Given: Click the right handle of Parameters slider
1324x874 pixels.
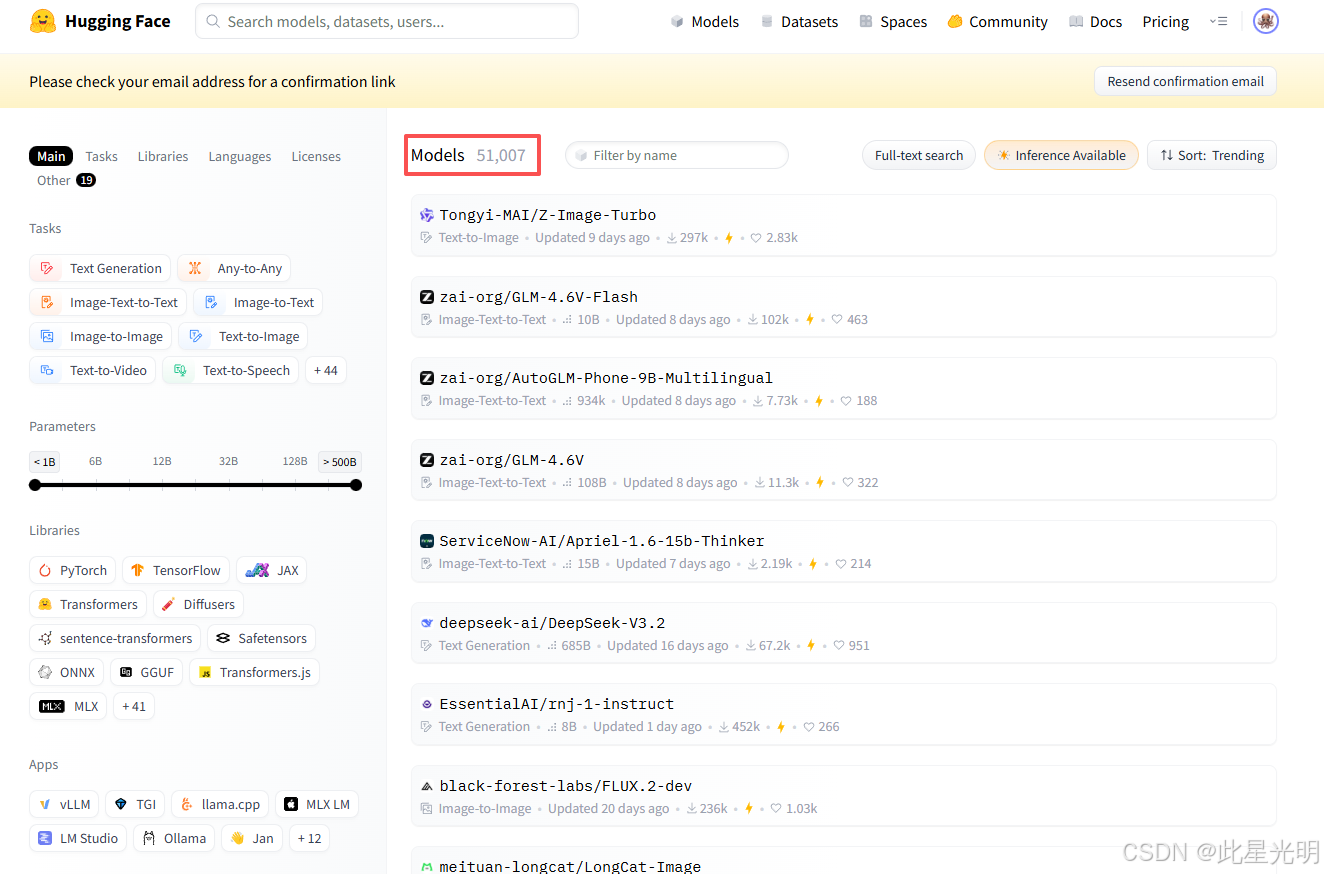Looking at the screenshot, I should [356, 485].
